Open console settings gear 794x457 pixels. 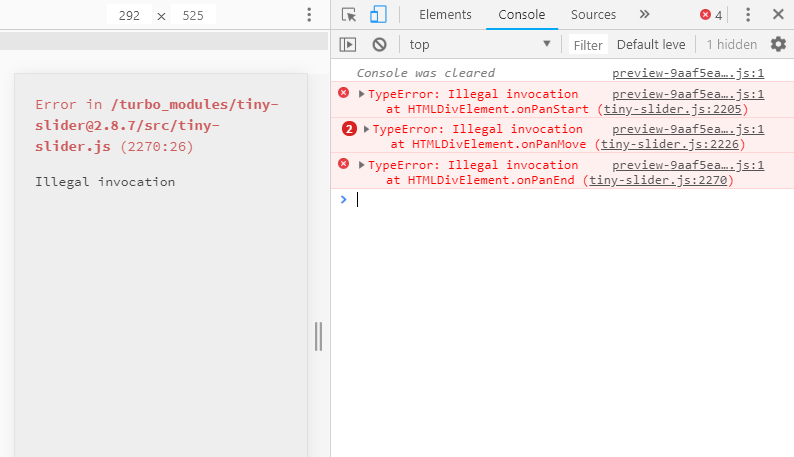coord(778,45)
